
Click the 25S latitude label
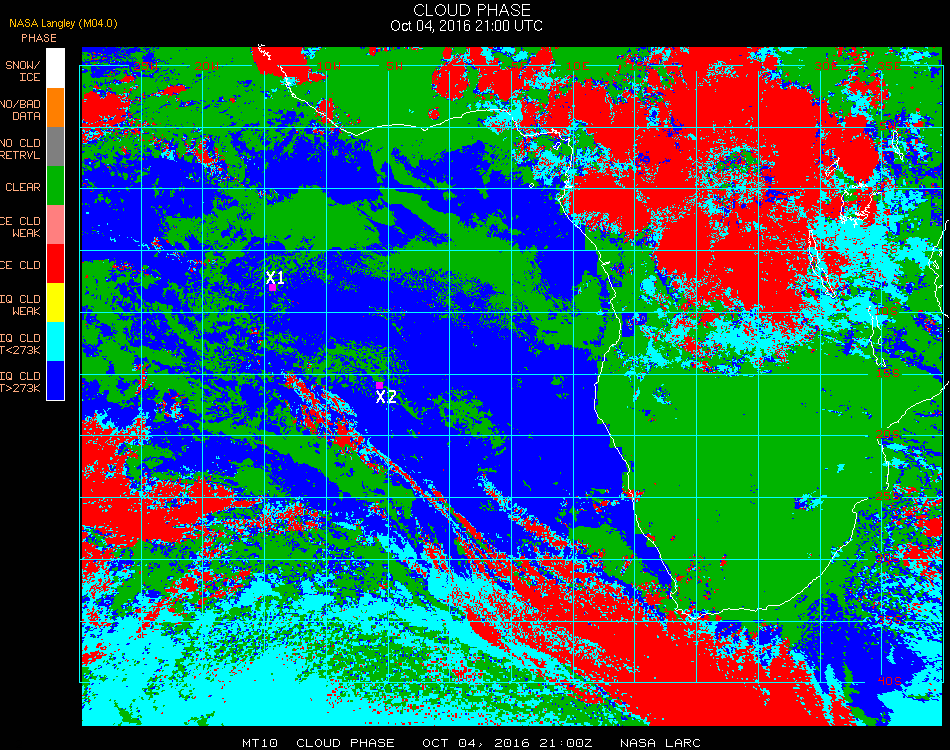(888, 497)
